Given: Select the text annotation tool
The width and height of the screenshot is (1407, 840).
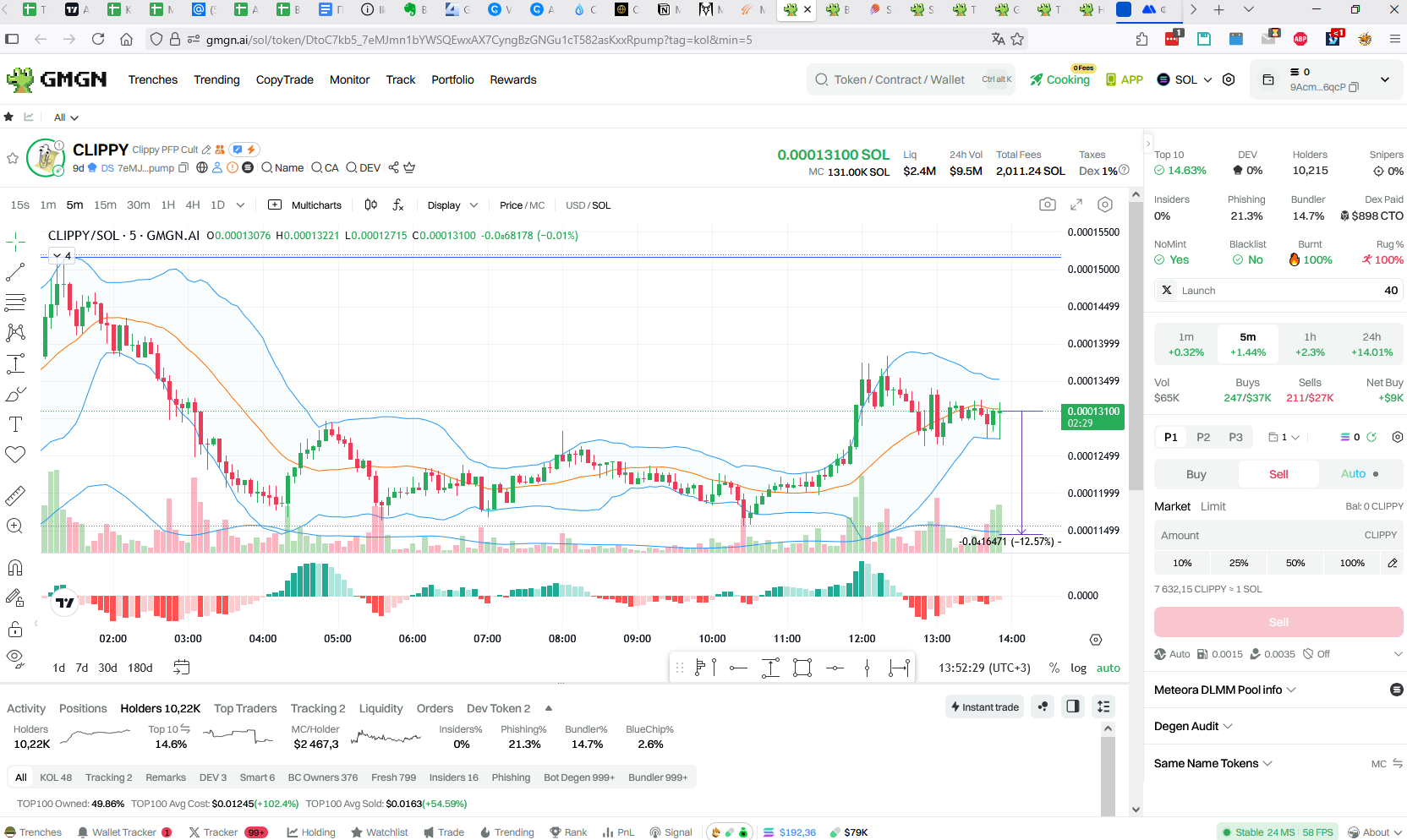Looking at the screenshot, I should (15, 424).
